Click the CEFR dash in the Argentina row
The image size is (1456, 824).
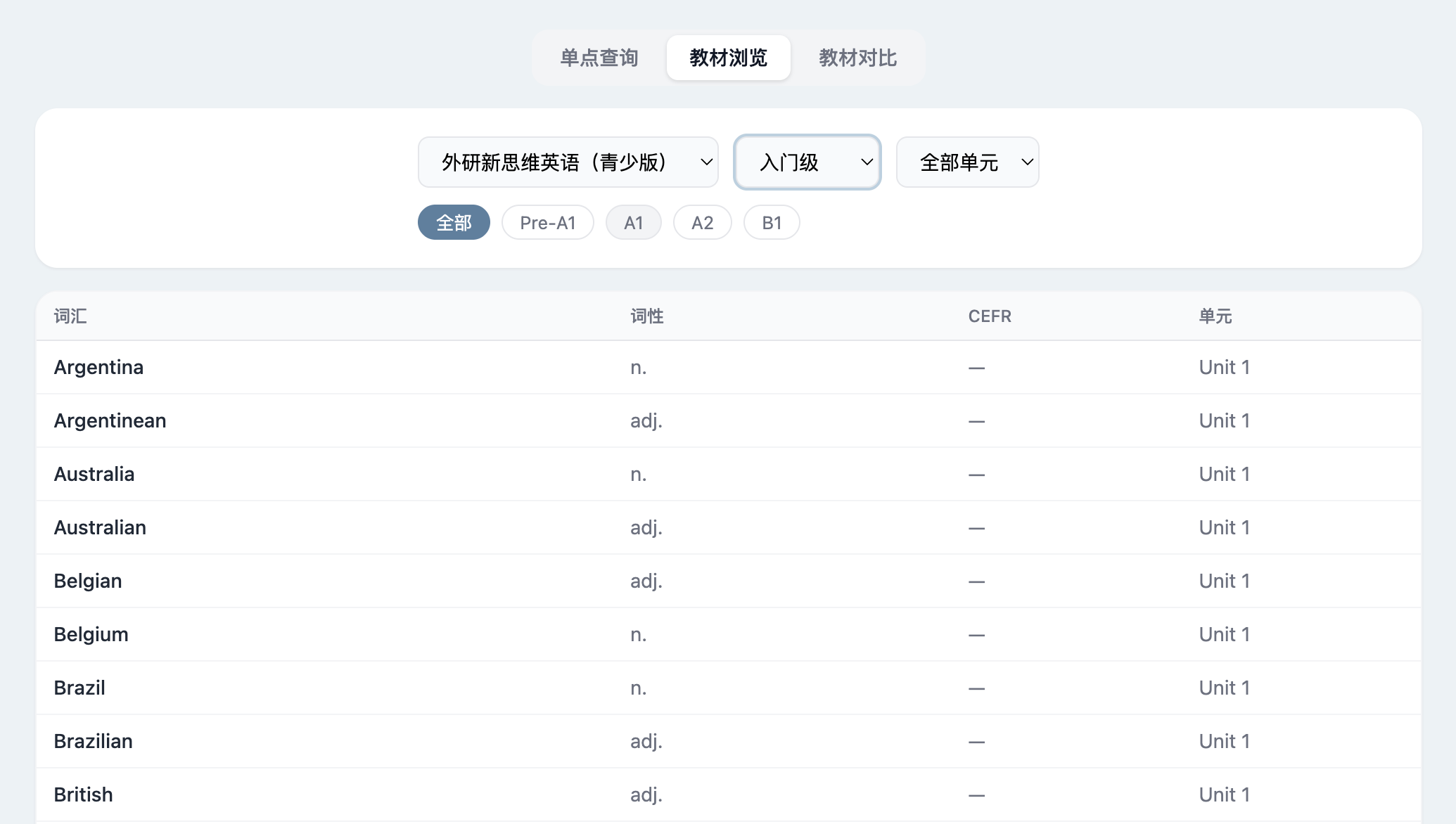tap(976, 368)
